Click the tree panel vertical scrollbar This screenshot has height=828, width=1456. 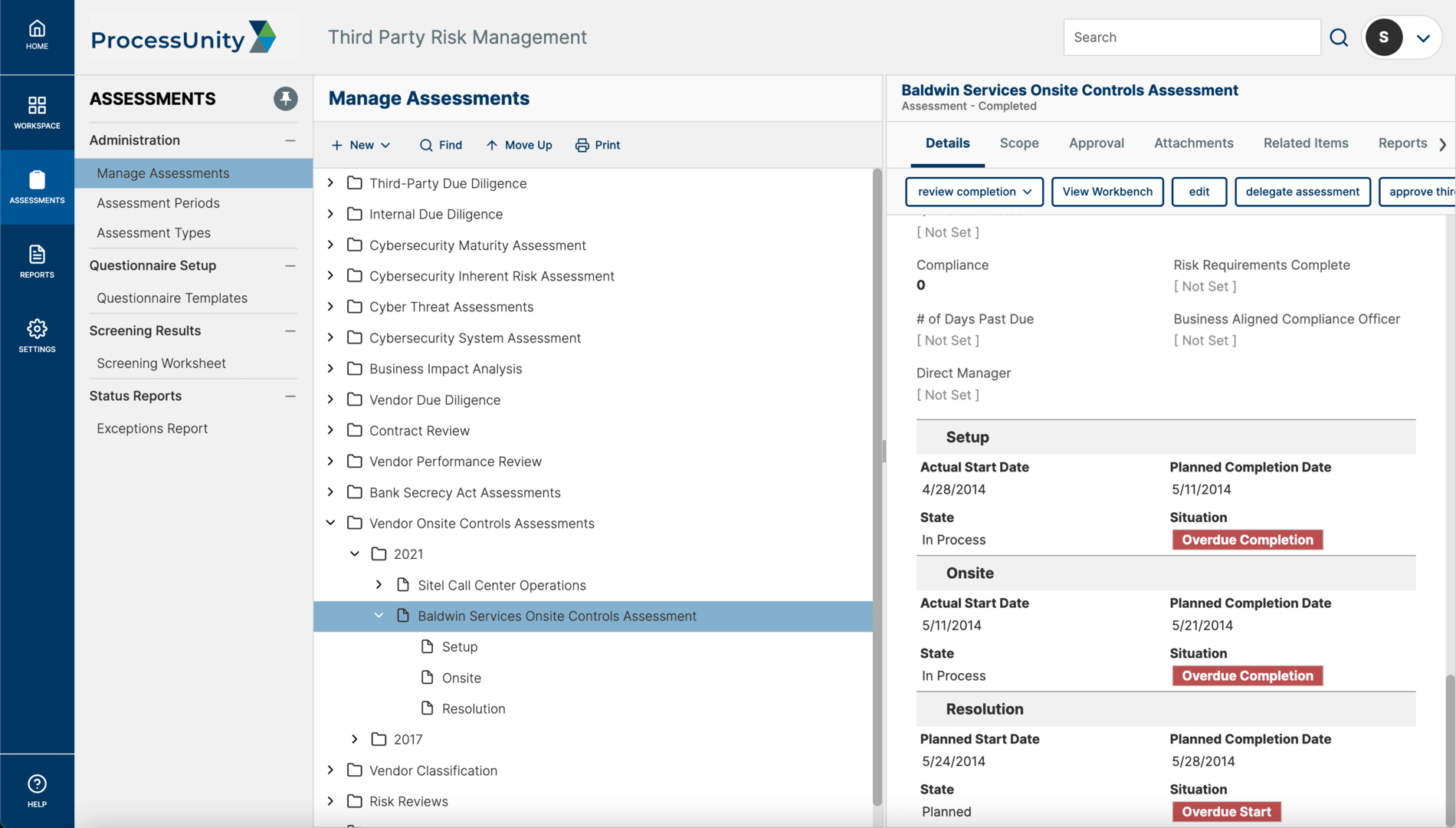(x=877, y=487)
